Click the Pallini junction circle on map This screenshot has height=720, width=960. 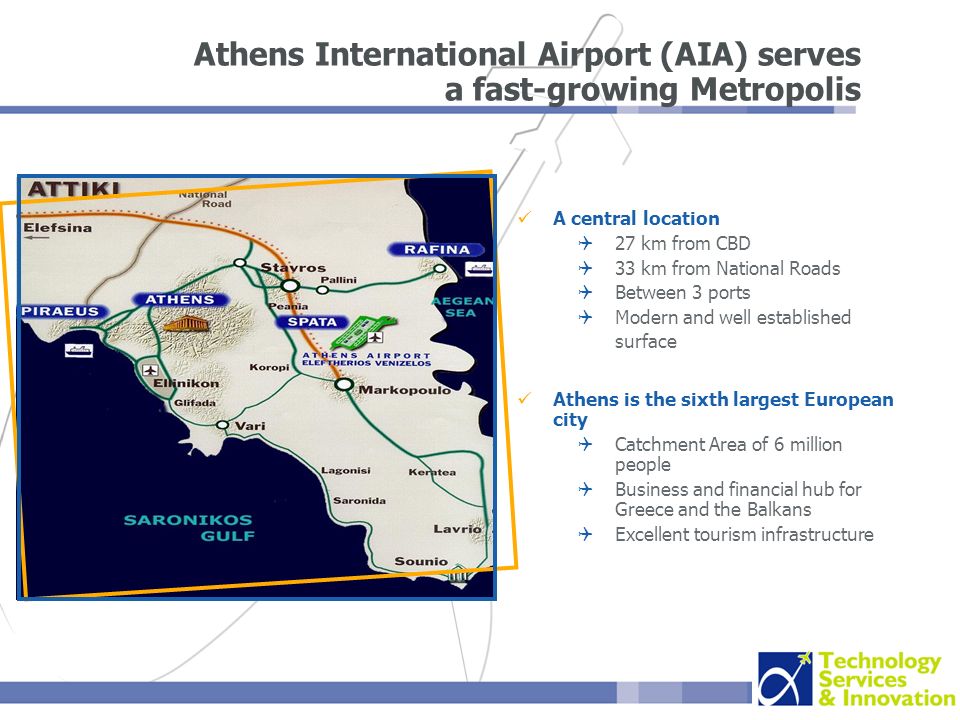322,290
